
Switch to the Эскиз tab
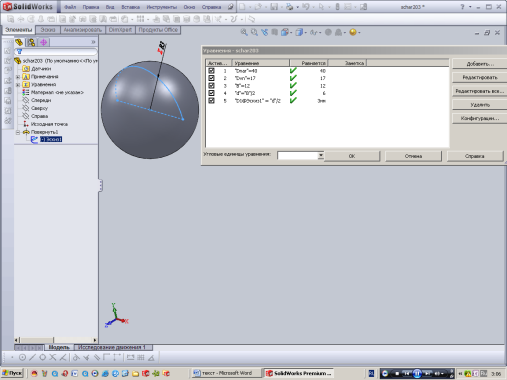(48, 30)
